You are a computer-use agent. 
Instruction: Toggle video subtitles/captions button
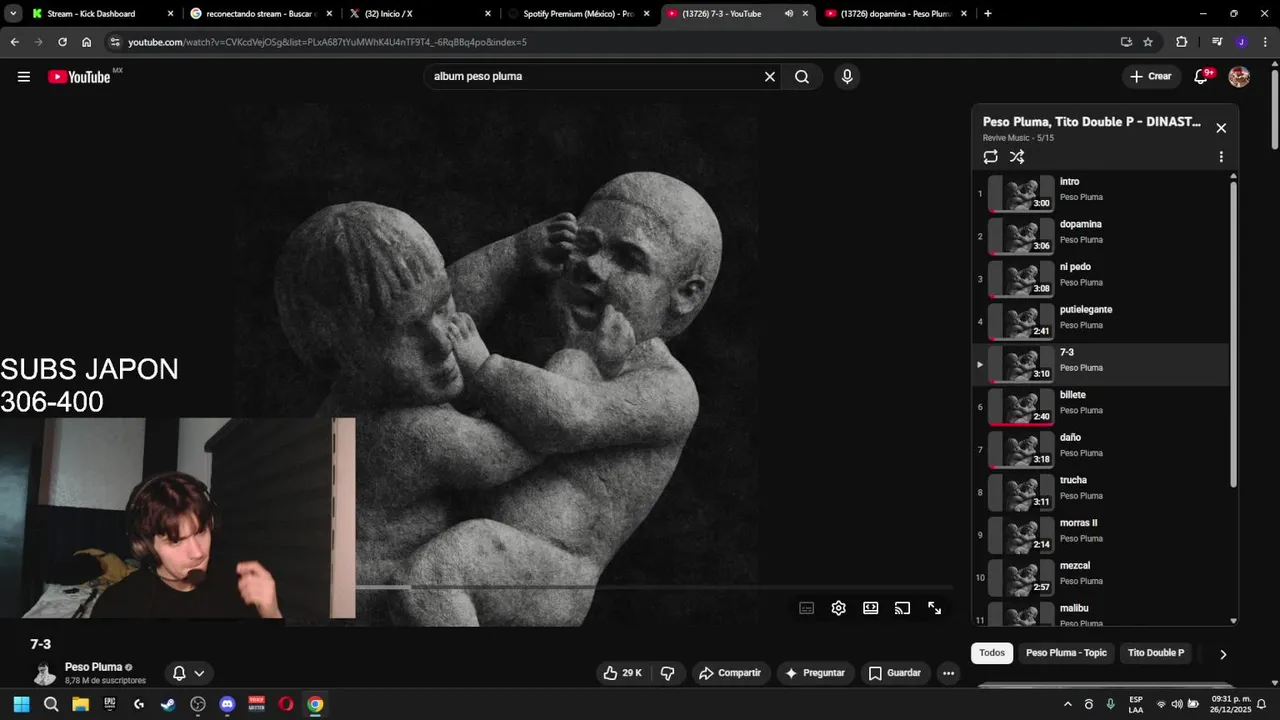pyautogui.click(x=807, y=608)
